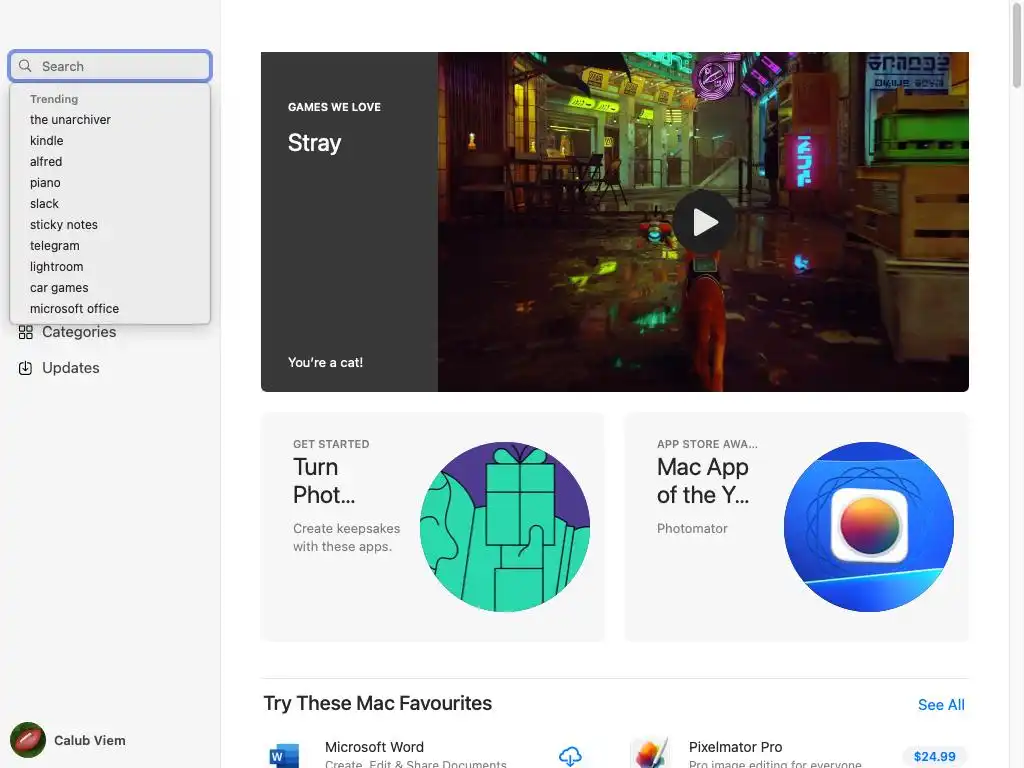Open the Stray featured story title

(x=315, y=142)
